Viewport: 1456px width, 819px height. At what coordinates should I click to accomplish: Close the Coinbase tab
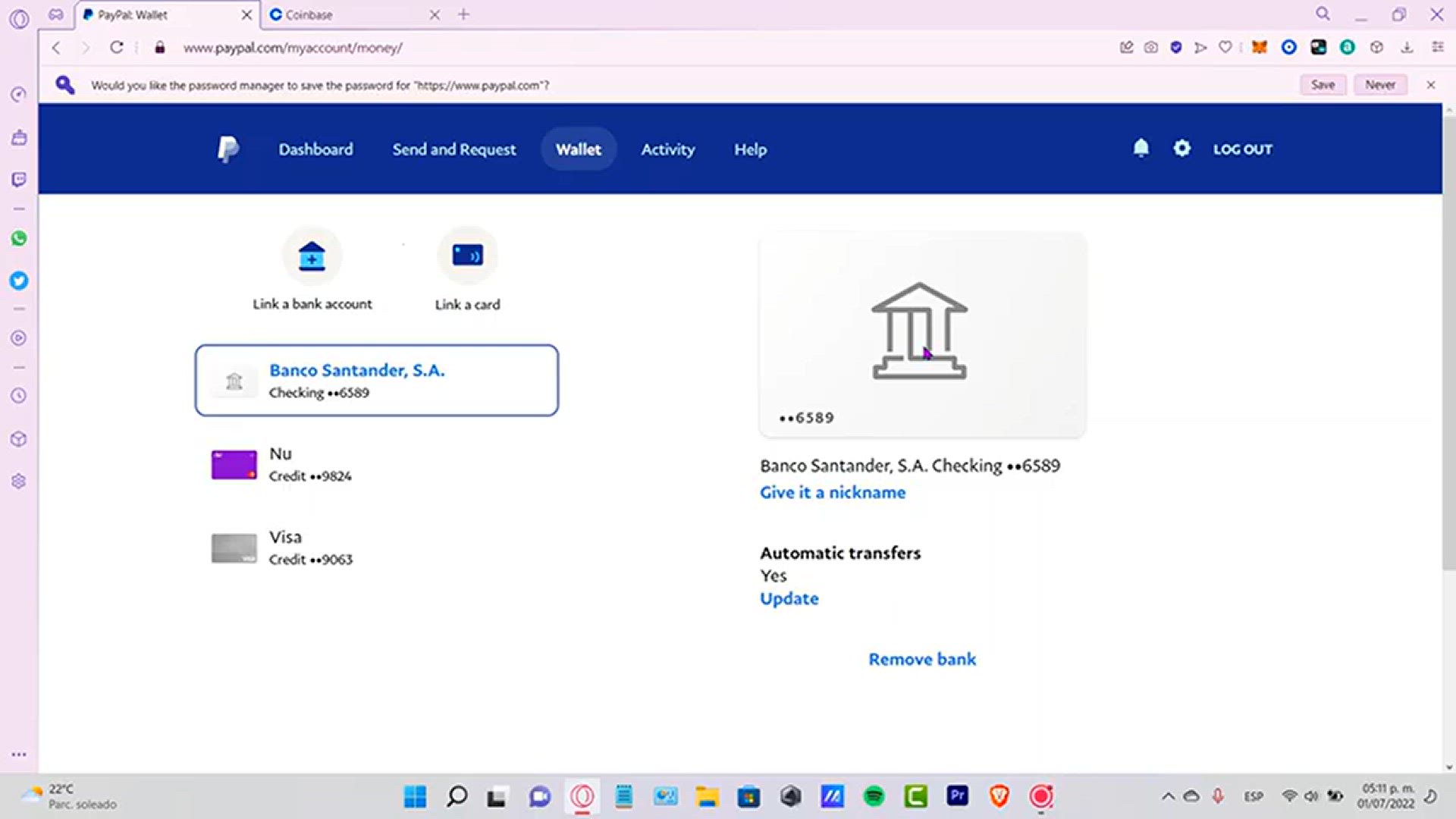pyautogui.click(x=435, y=14)
